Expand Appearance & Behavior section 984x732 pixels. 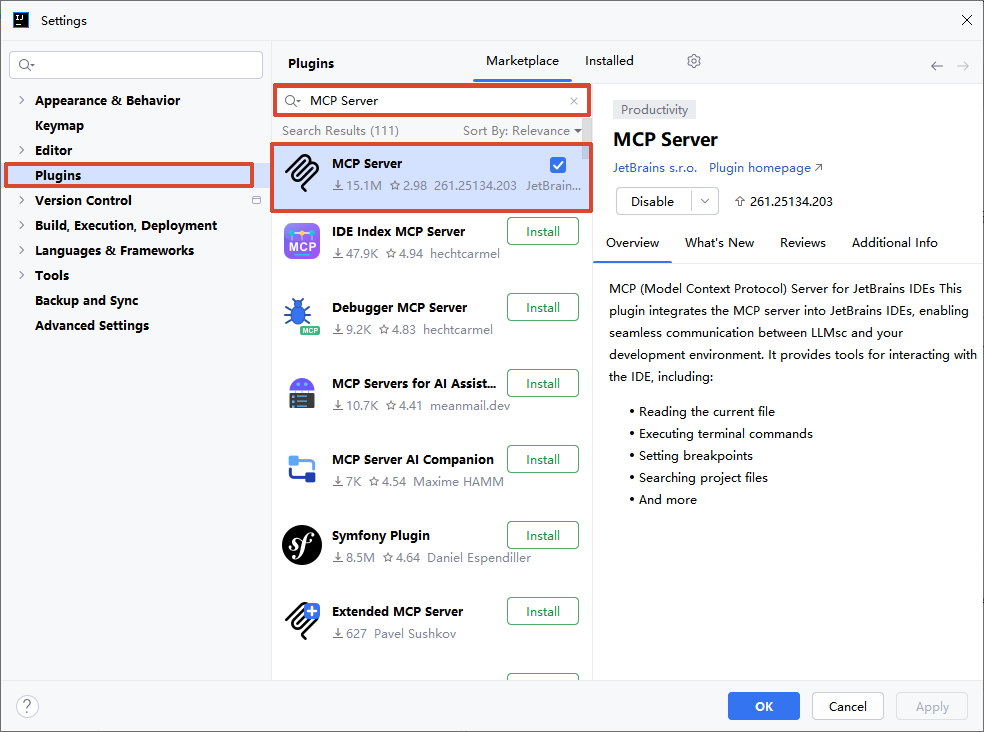[21, 100]
